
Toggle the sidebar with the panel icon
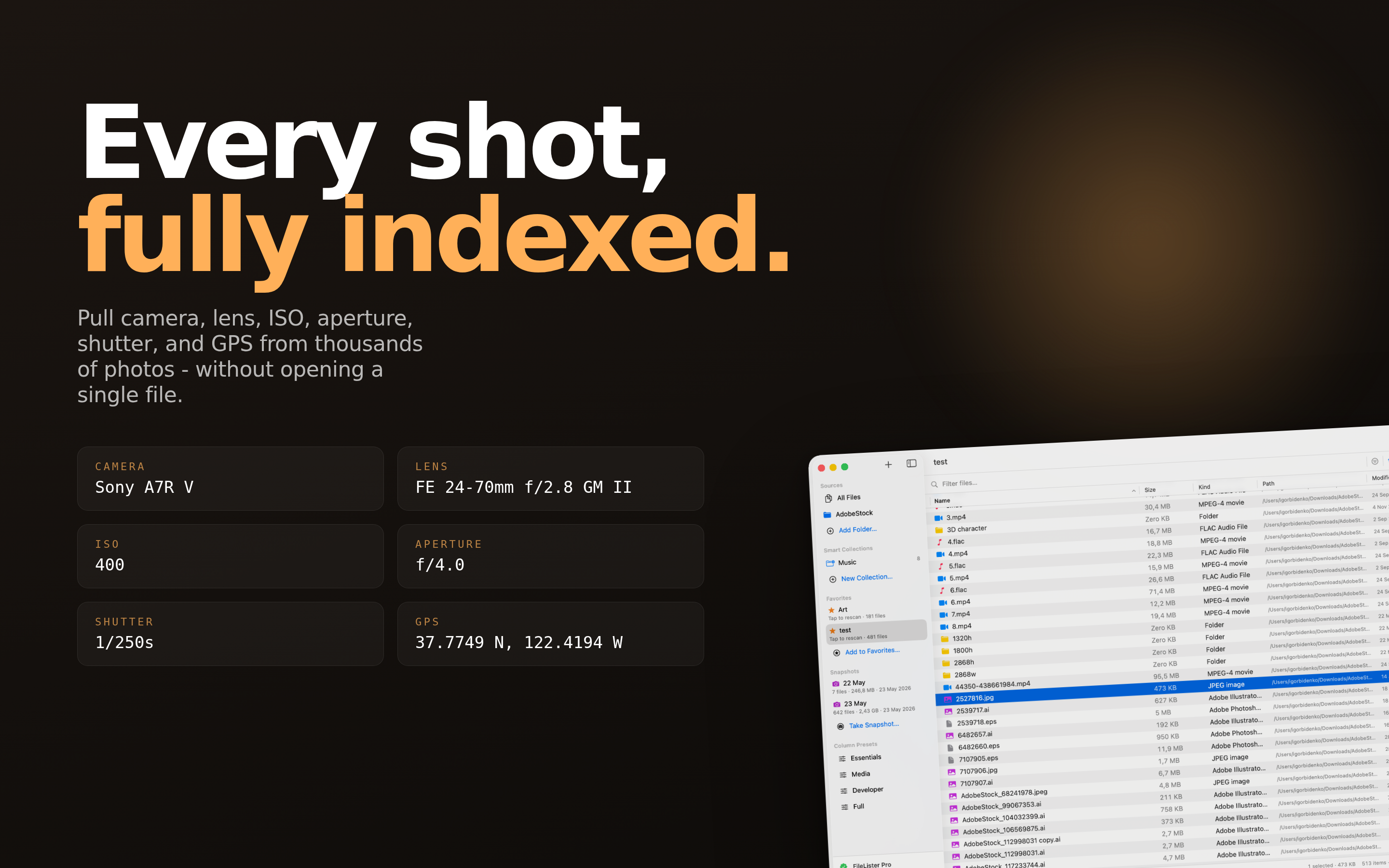pyautogui.click(x=912, y=463)
